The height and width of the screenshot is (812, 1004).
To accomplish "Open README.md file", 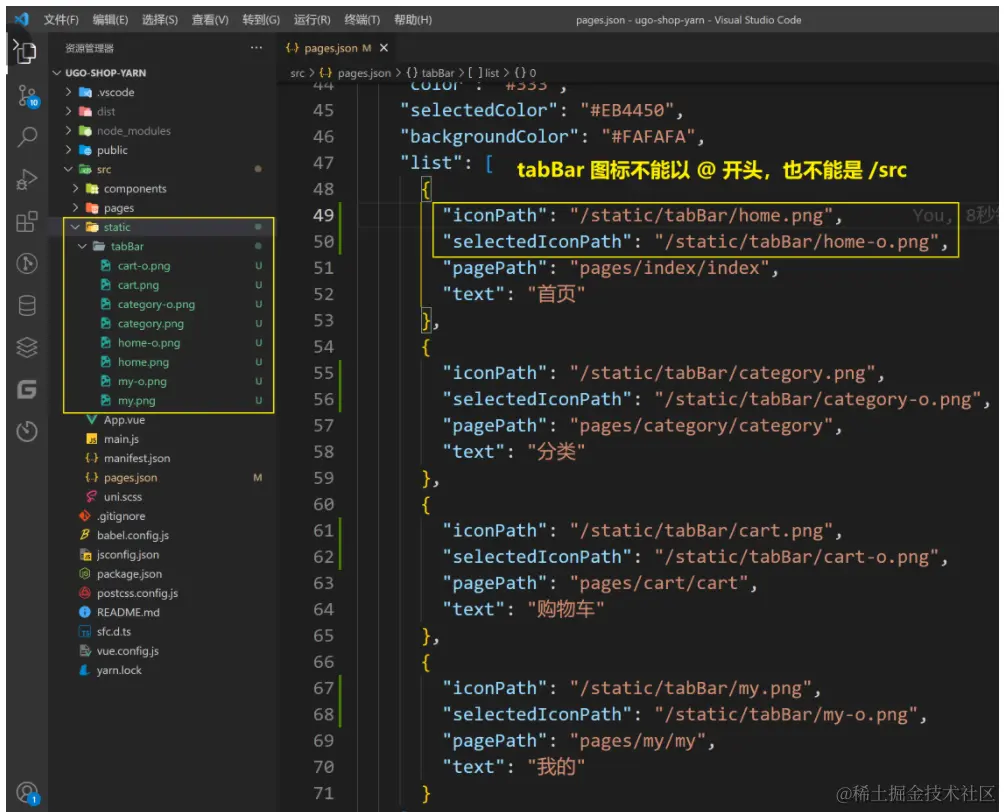I will (x=128, y=612).
